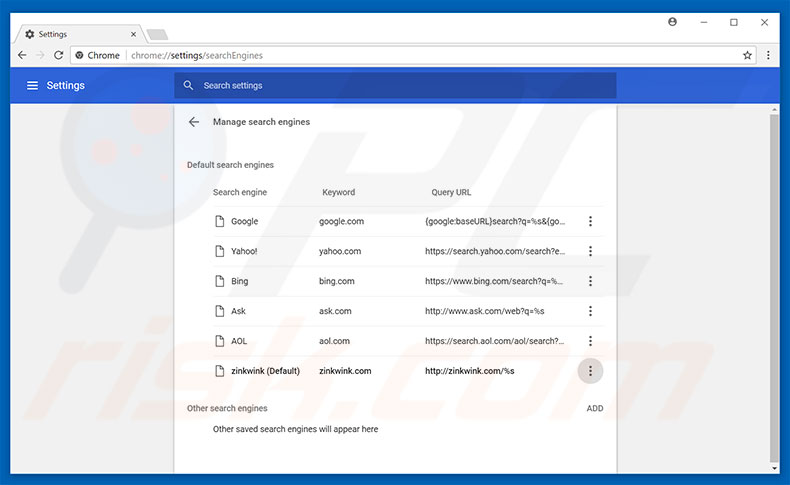Open Chrome's three-dot customize menu
Screen dimensions: 790x485
(x=768, y=55)
